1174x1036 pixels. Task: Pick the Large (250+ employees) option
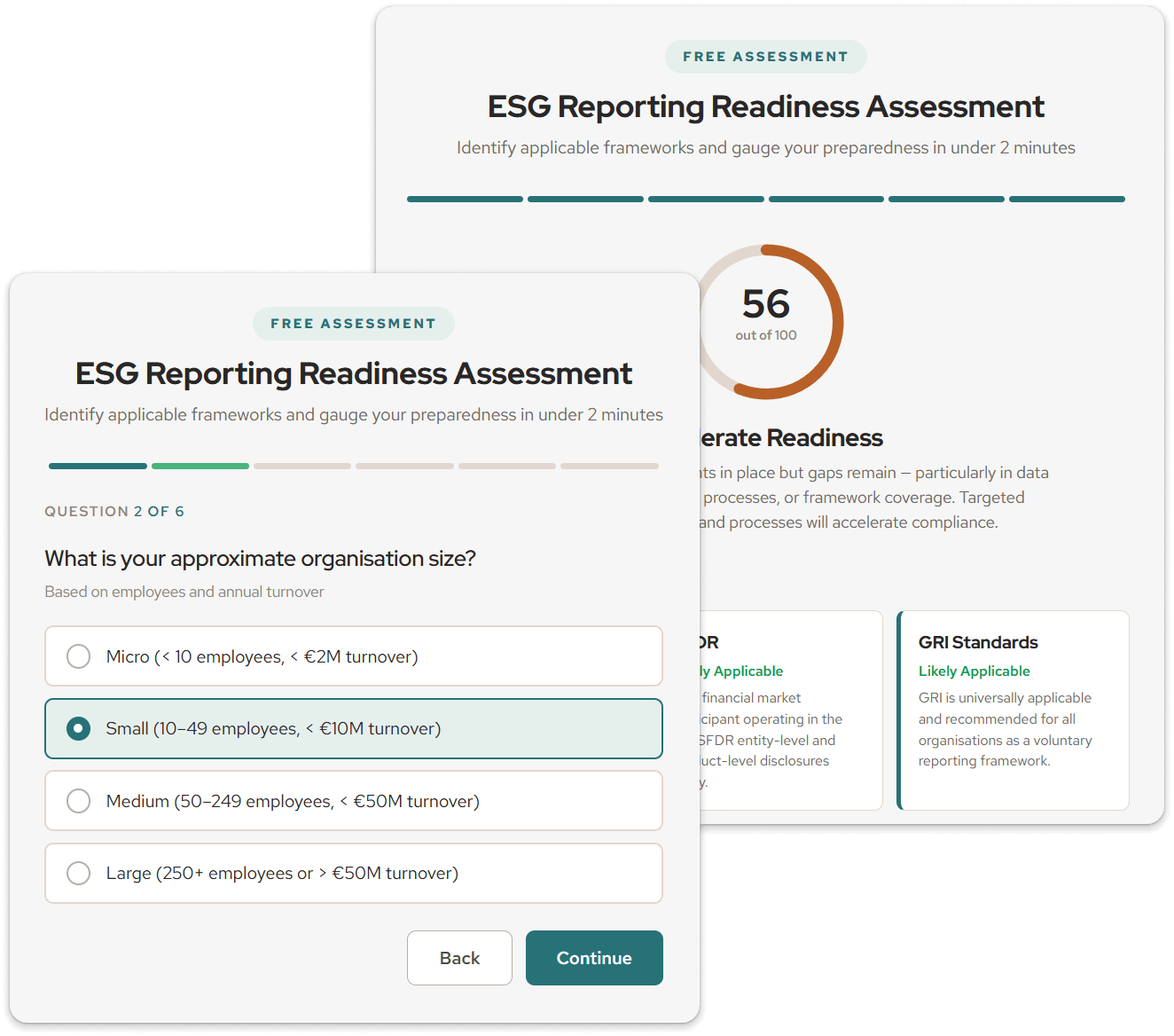point(79,874)
